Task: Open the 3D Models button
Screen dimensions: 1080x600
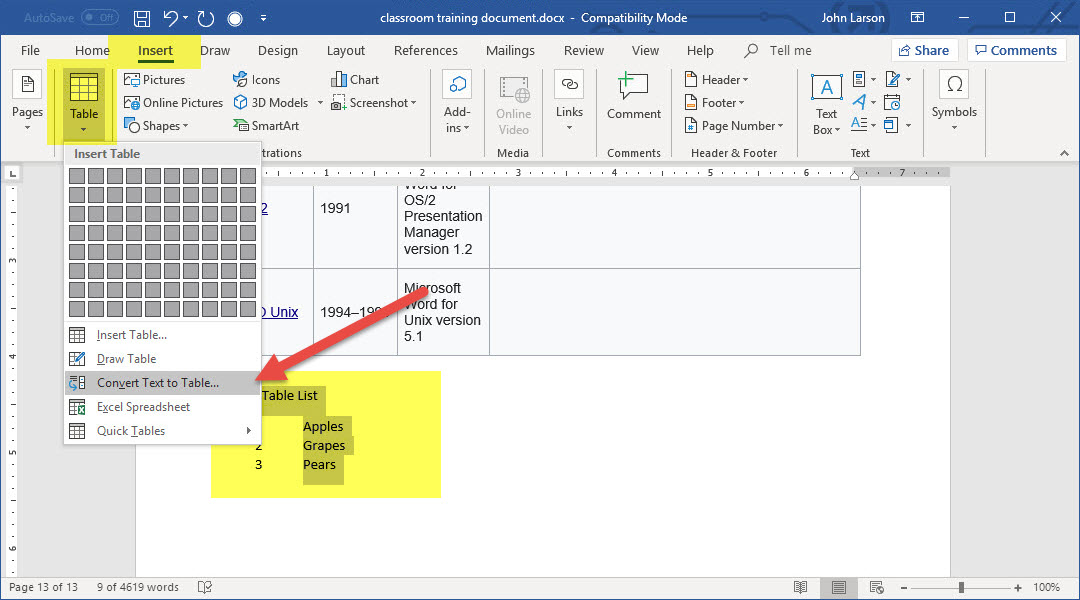Action: coord(271,103)
